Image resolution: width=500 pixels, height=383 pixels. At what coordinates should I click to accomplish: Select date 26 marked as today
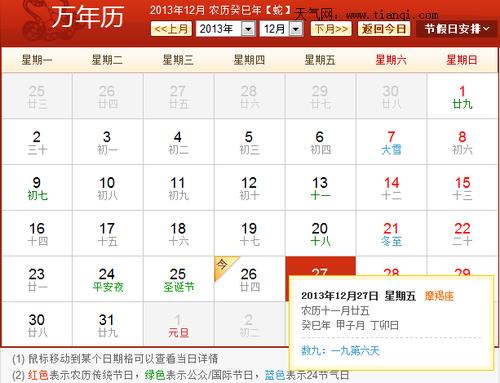[x=250, y=279]
